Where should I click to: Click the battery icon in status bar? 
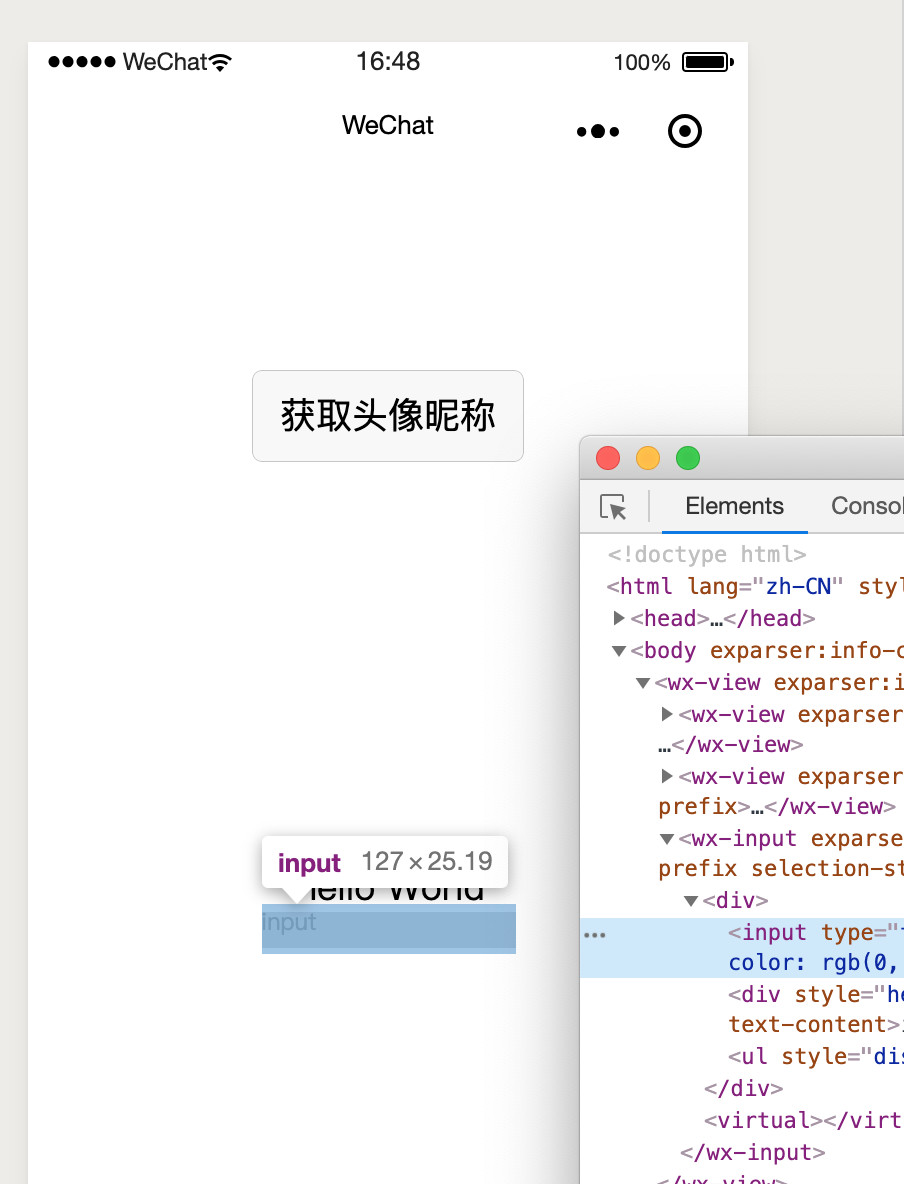point(708,62)
